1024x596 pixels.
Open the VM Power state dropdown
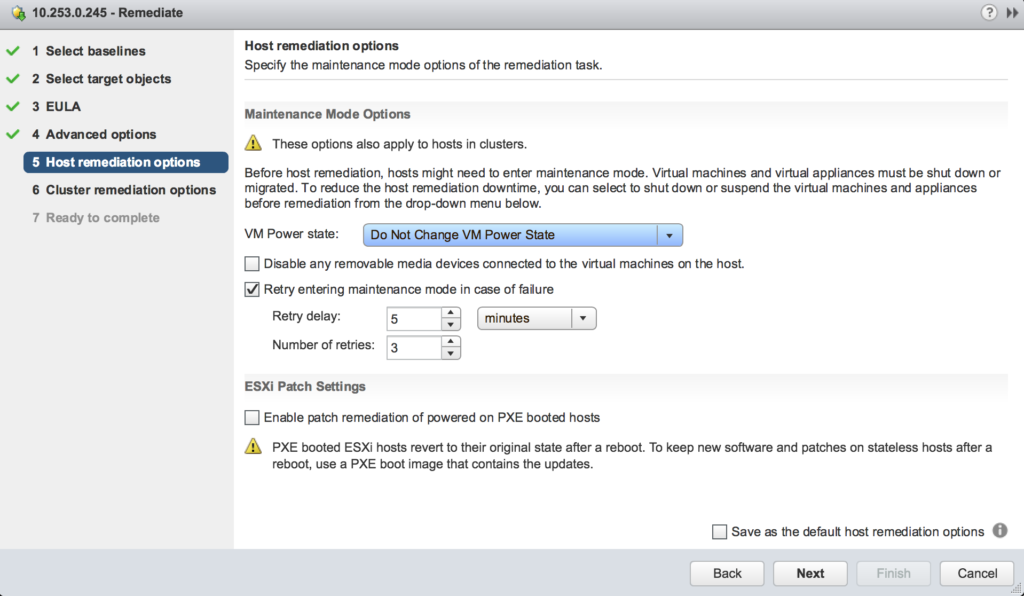(x=522, y=235)
